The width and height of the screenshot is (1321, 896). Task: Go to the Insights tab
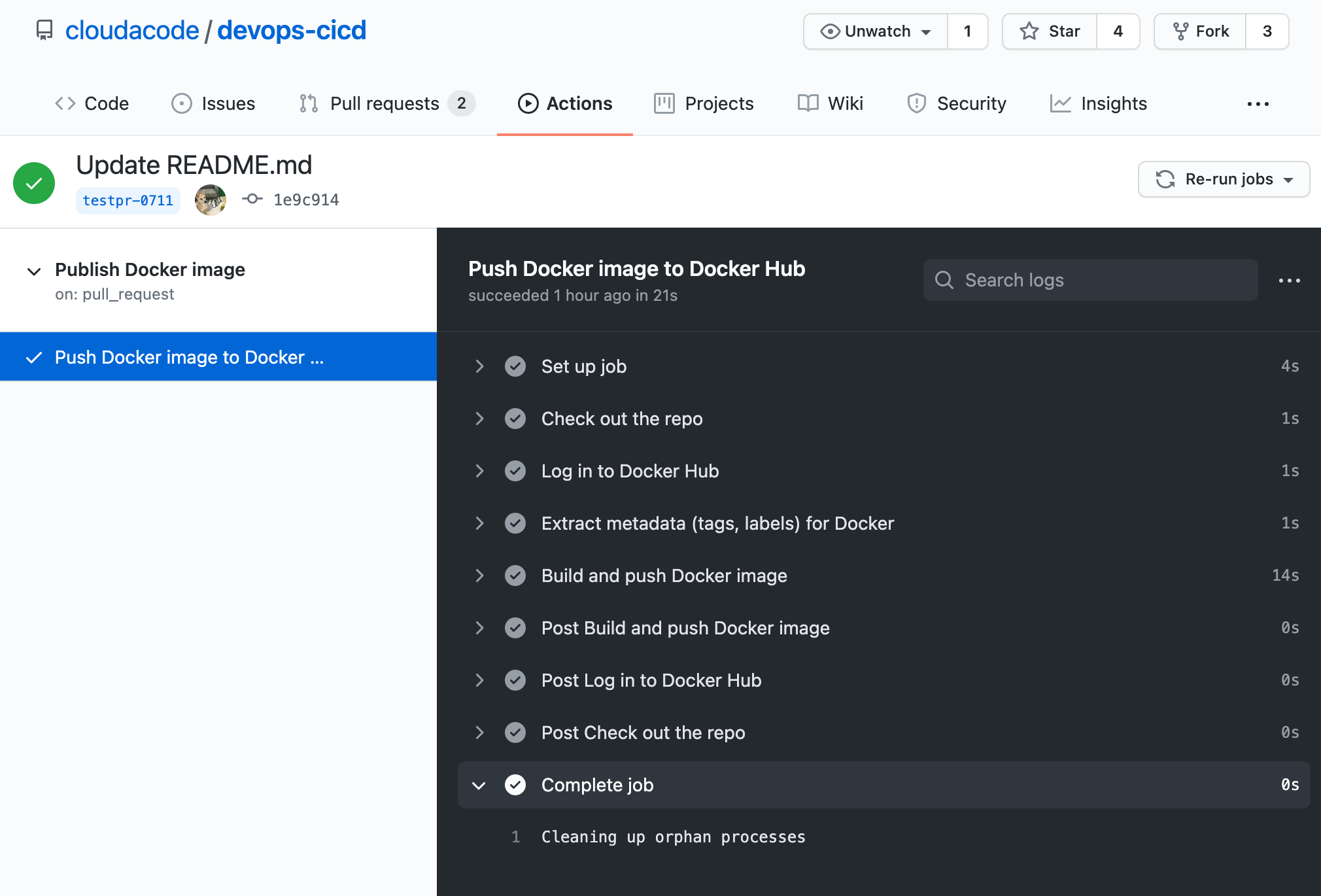click(1099, 103)
